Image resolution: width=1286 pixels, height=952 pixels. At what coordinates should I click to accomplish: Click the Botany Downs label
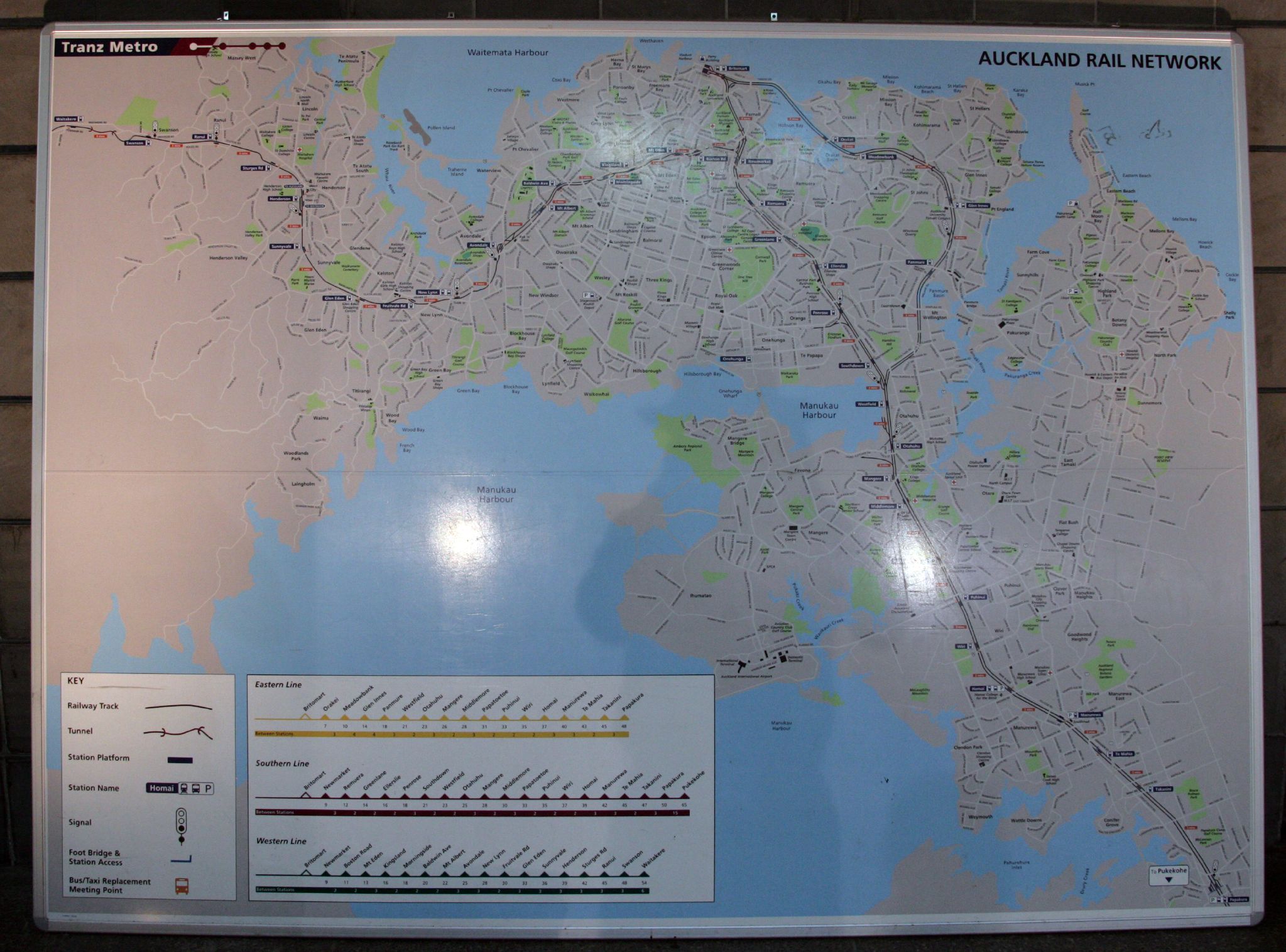[1119, 323]
